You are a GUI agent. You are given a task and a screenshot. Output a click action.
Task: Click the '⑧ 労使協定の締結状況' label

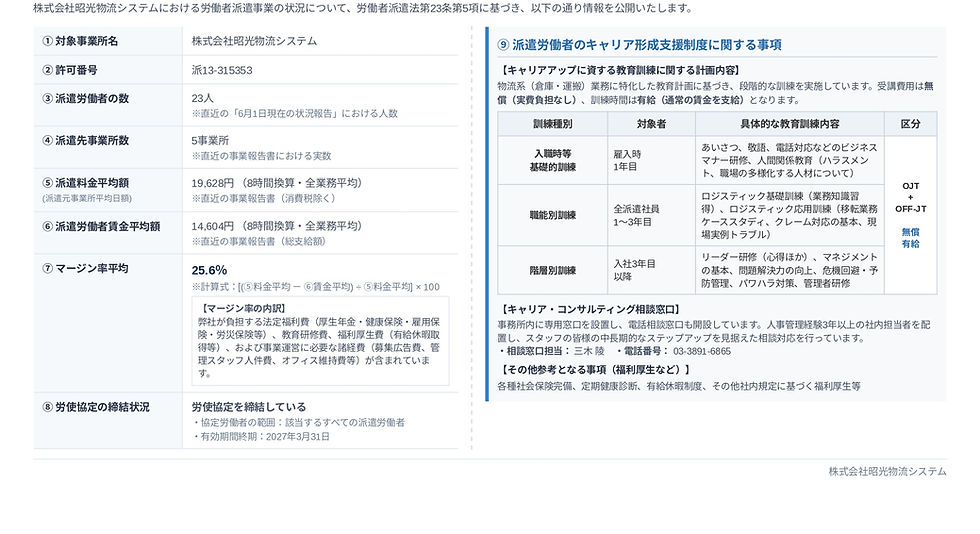pos(96,407)
